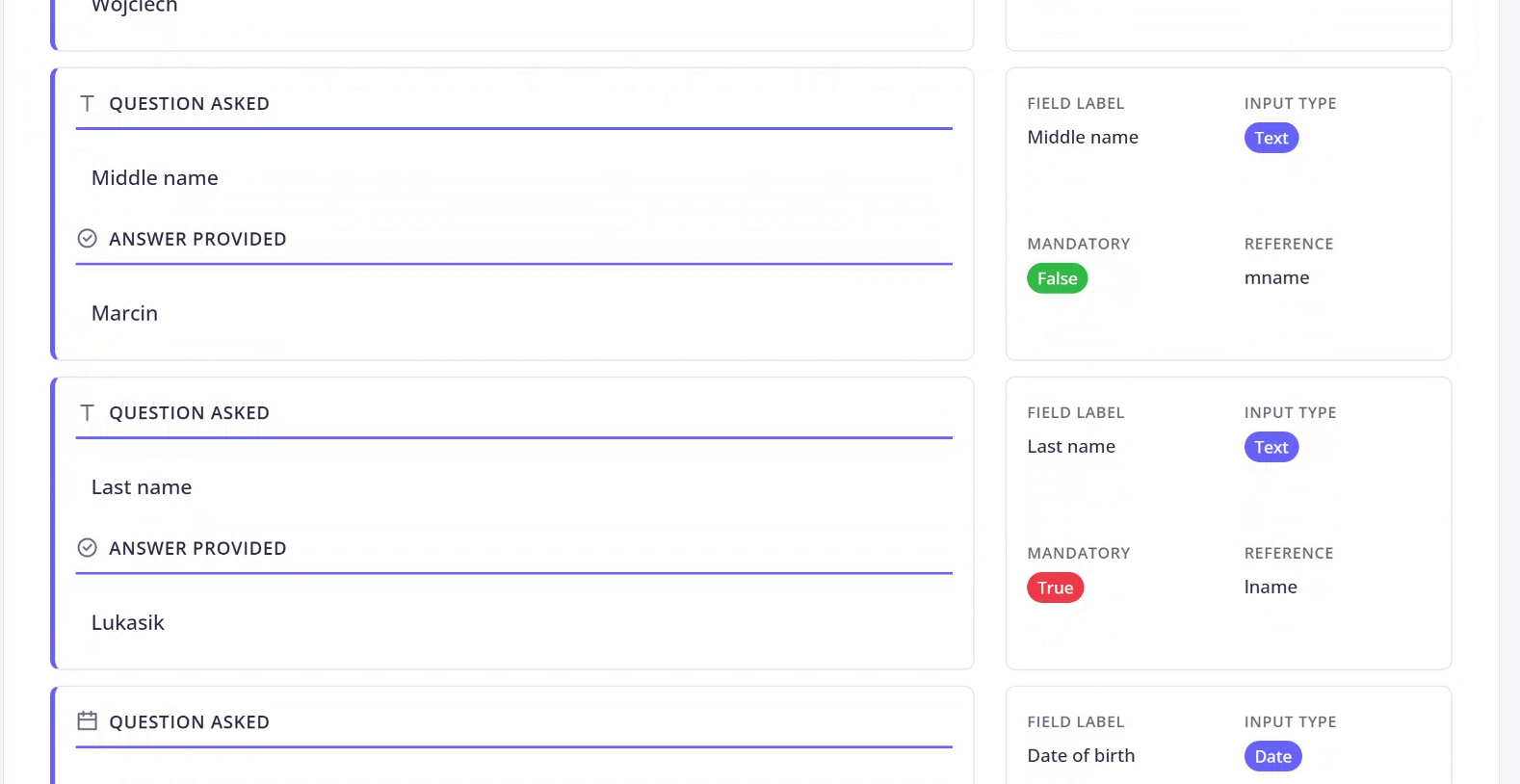Image resolution: width=1520 pixels, height=784 pixels.
Task: Click the Date input type badge
Action: point(1272,756)
